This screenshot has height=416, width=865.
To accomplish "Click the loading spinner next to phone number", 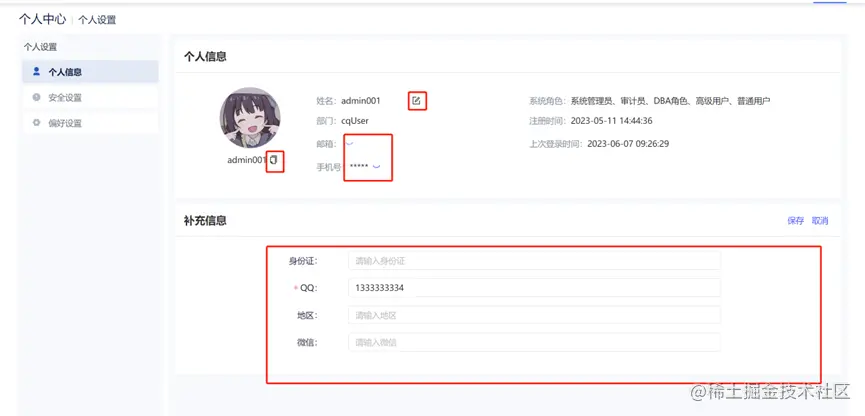I will click(x=376, y=165).
